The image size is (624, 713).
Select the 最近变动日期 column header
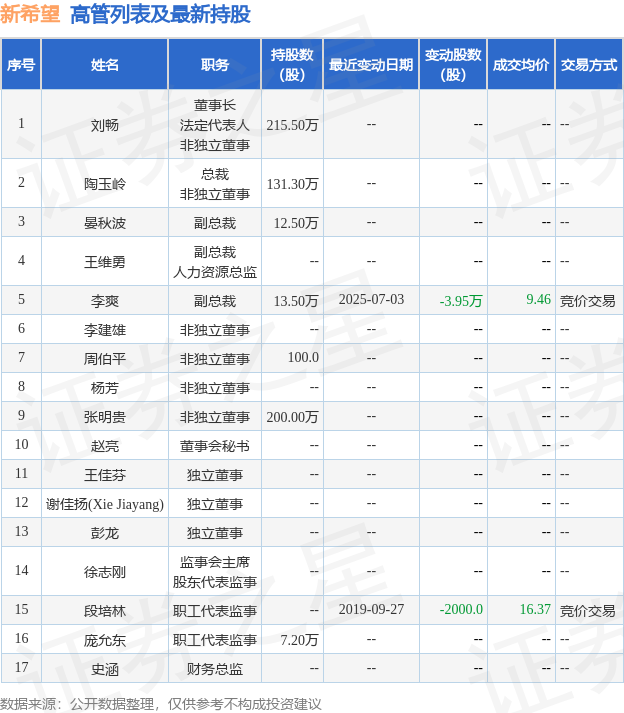(371, 65)
